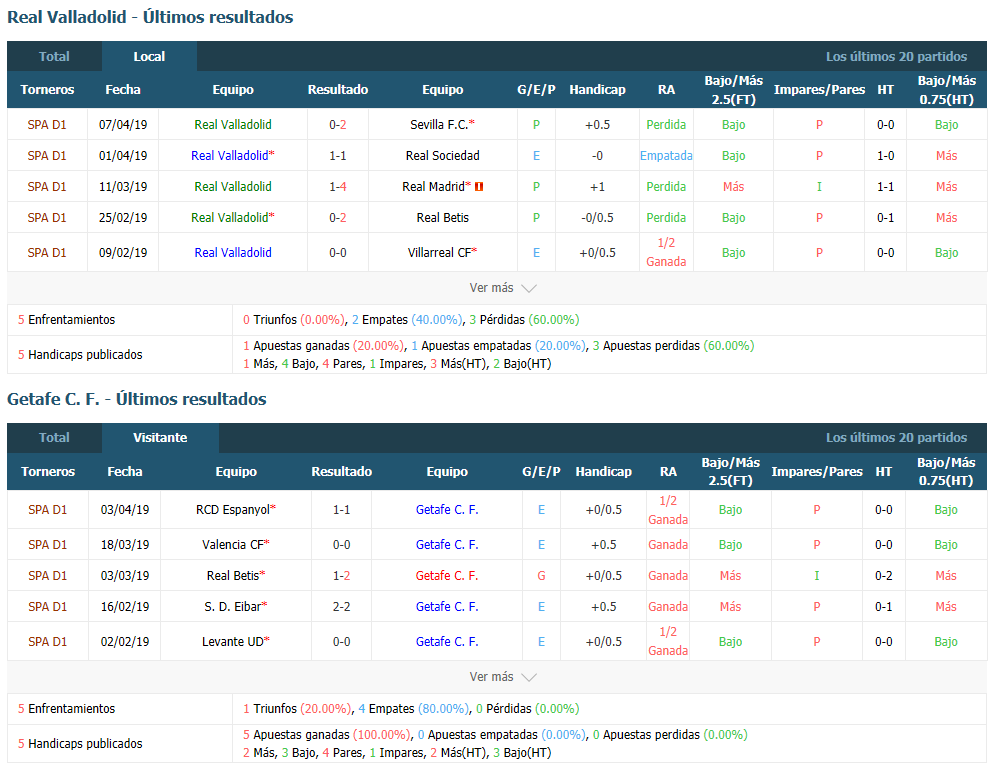Click Los últimos 20 partidos in Valladolid panel
Screen dimensions: 994x768
click(896, 56)
